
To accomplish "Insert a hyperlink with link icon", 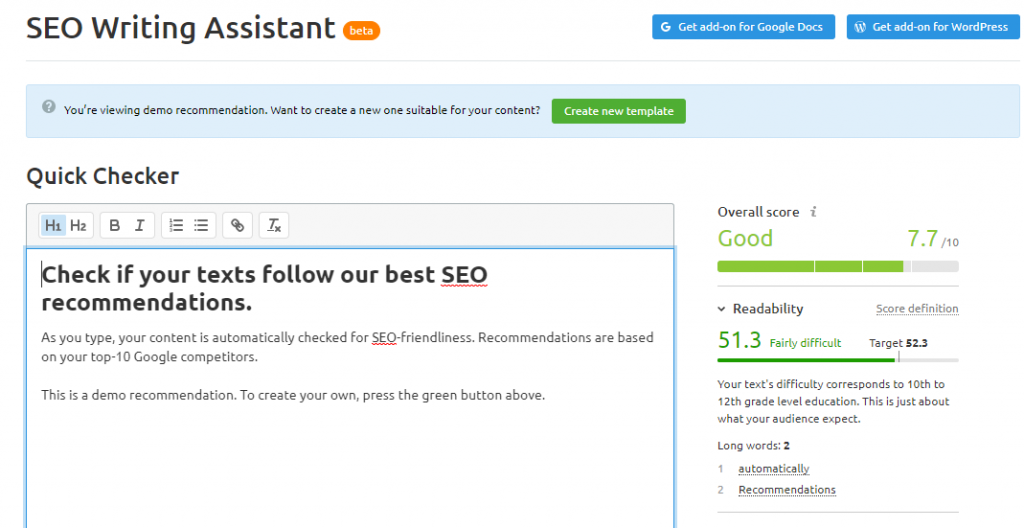I will [238, 225].
